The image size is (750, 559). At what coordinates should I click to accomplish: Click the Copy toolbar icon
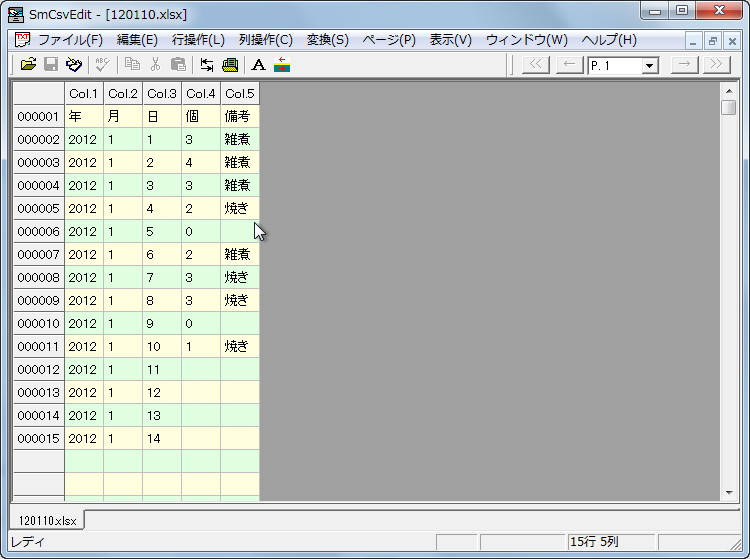(132, 65)
